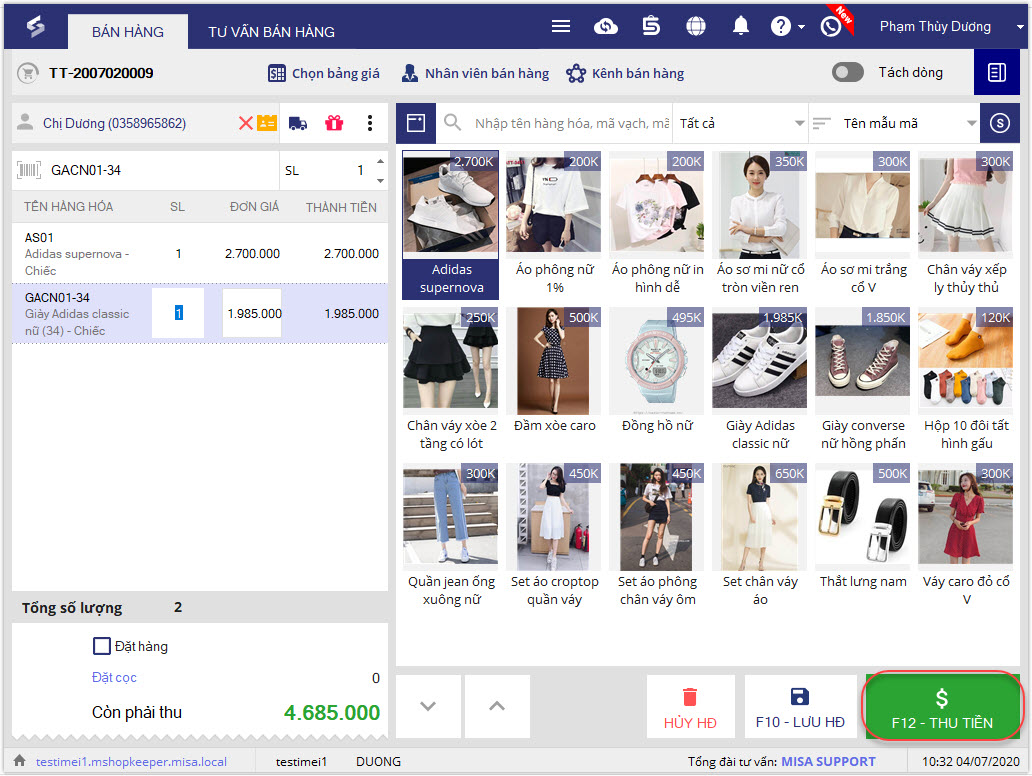Screen dimensions: 1032x776
Task: Open Kênh bán hàng
Action: 625,73
